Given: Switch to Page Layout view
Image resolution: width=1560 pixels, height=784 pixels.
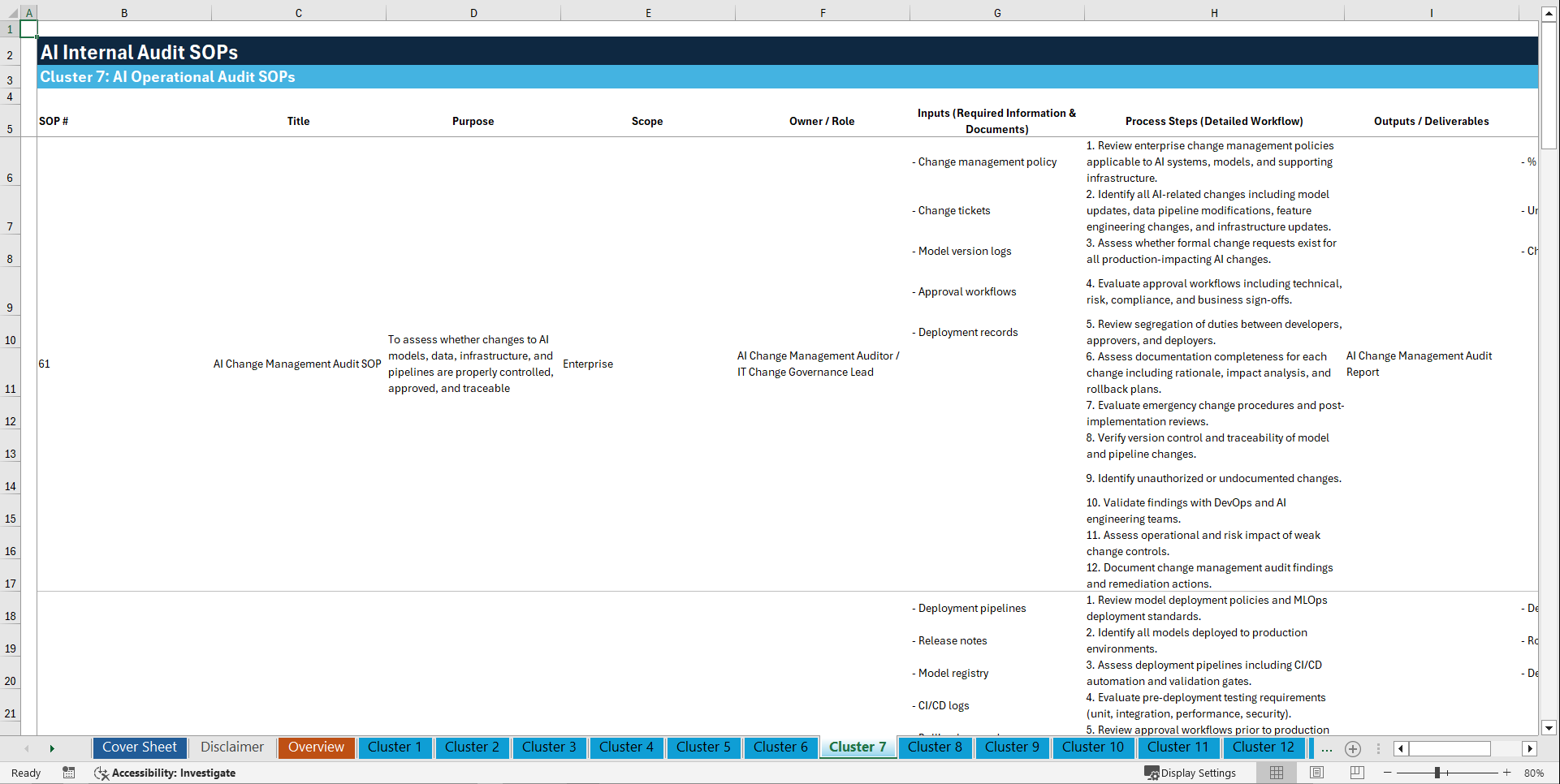Looking at the screenshot, I should pyautogui.click(x=1316, y=773).
